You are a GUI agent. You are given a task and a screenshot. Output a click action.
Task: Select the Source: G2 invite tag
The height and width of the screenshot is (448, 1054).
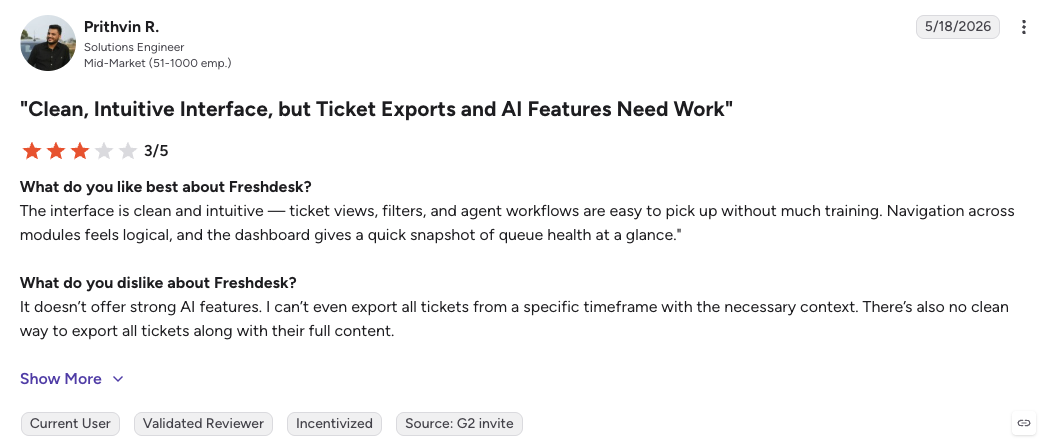click(459, 424)
